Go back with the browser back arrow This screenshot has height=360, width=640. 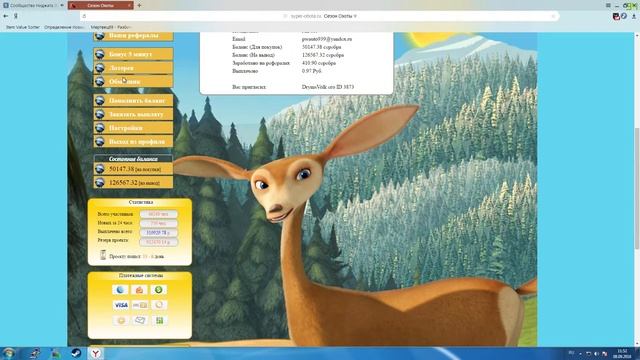5,16
